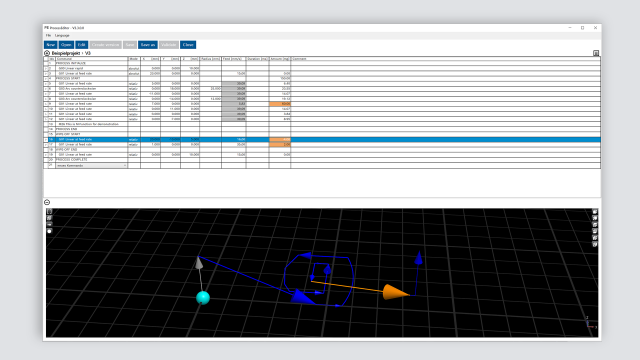This screenshot has height=360, width=640.
Task: Click the third view icon on the viewport's right edge
Action: tap(595, 225)
